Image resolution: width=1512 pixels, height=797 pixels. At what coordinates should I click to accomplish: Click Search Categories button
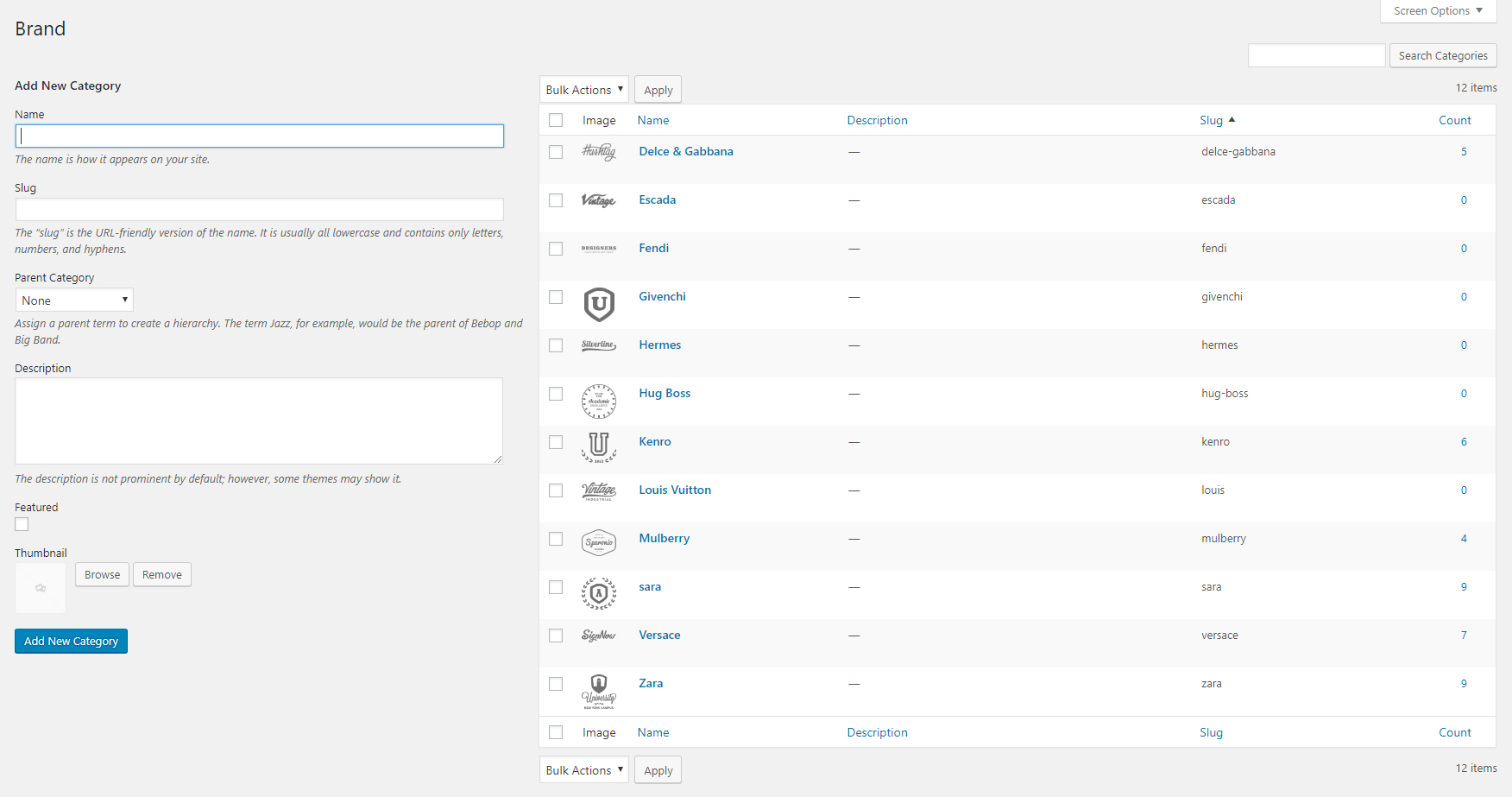1443,55
